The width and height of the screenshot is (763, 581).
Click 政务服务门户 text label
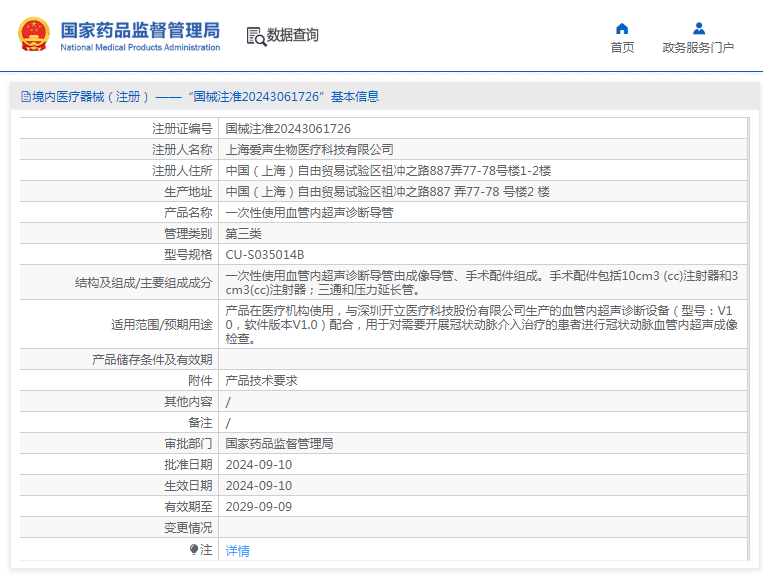click(x=698, y=47)
